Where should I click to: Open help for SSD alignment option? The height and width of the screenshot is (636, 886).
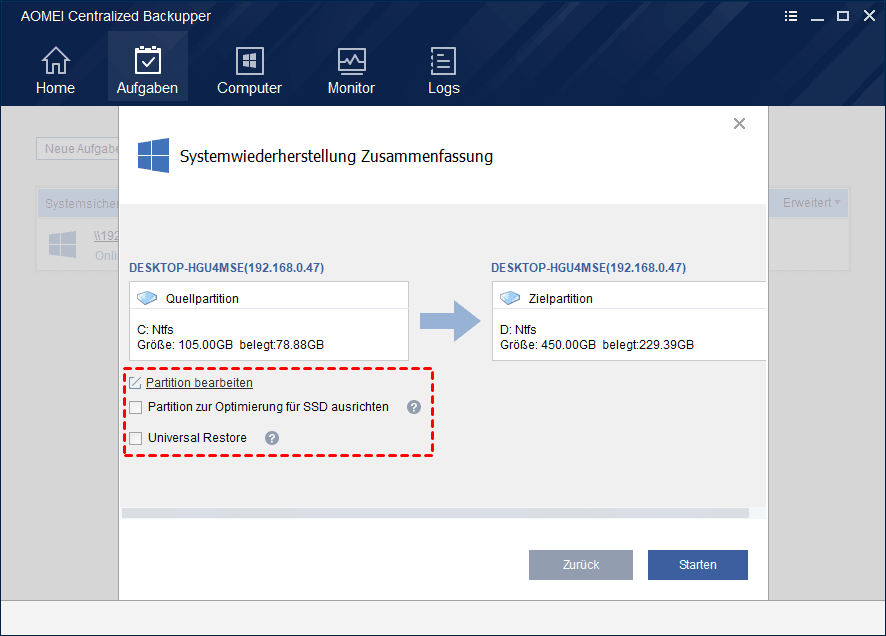coord(414,407)
